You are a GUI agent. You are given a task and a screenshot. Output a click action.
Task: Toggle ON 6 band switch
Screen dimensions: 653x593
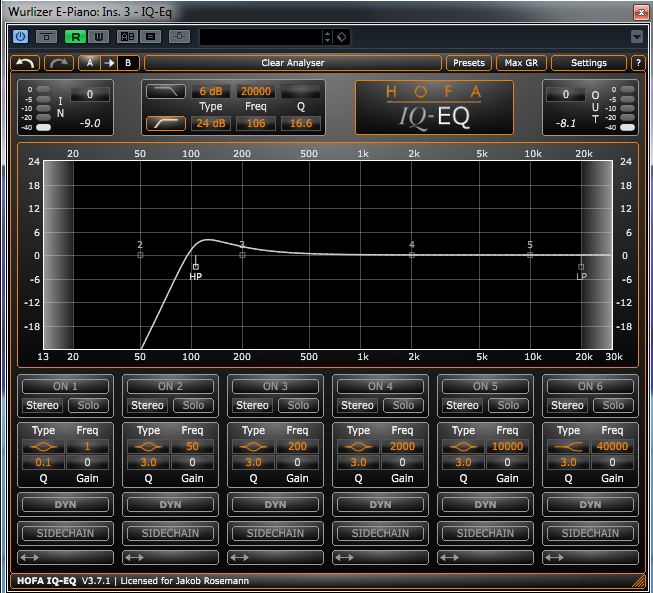[x=590, y=386]
